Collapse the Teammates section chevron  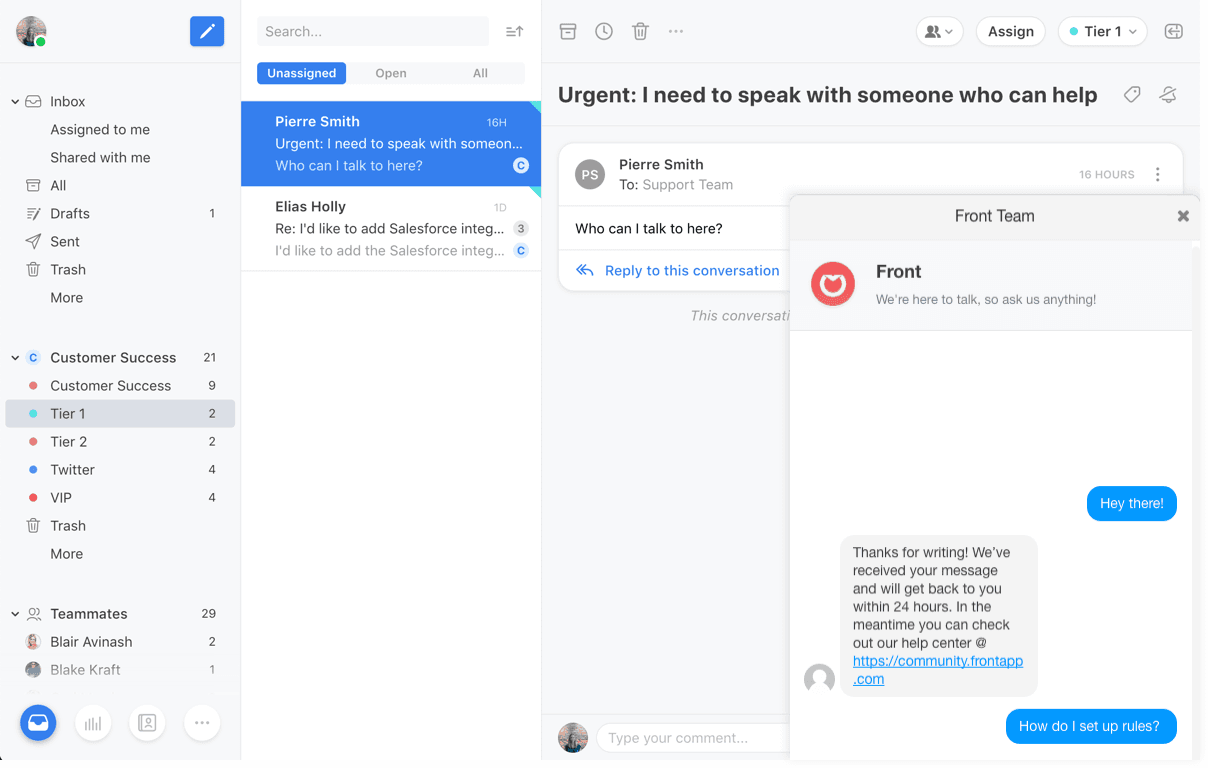[x=15, y=614]
